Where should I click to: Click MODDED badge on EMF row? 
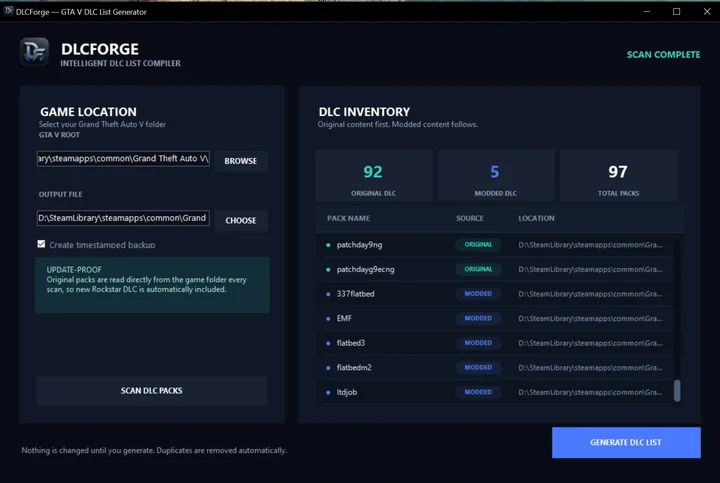click(x=478, y=319)
